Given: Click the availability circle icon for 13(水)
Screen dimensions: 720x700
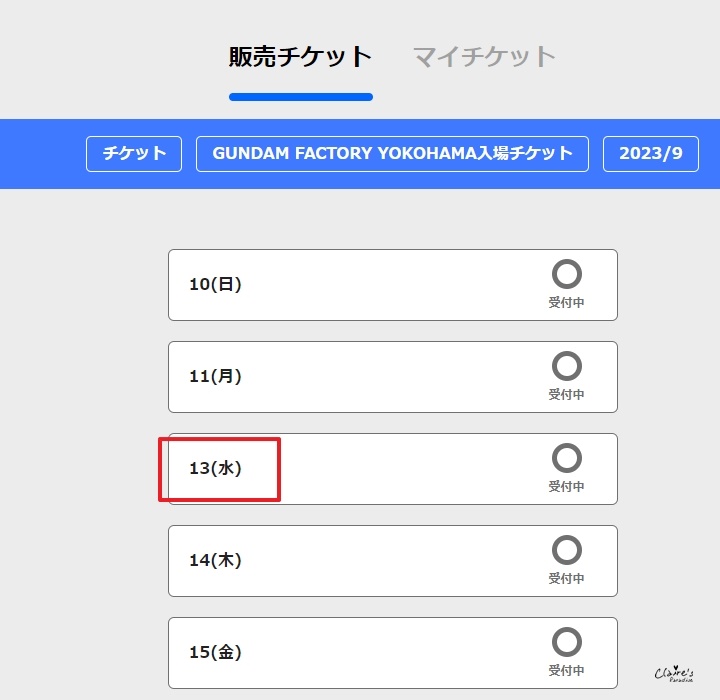Looking at the screenshot, I should (x=566, y=458).
